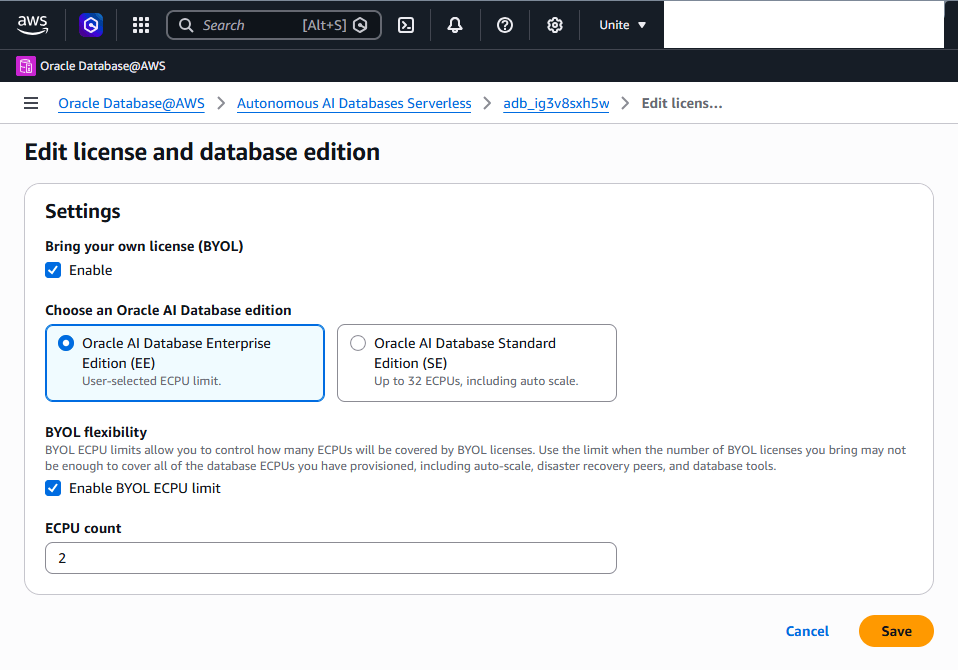Open the AWS home logo
The image size is (958, 670).
(x=32, y=25)
